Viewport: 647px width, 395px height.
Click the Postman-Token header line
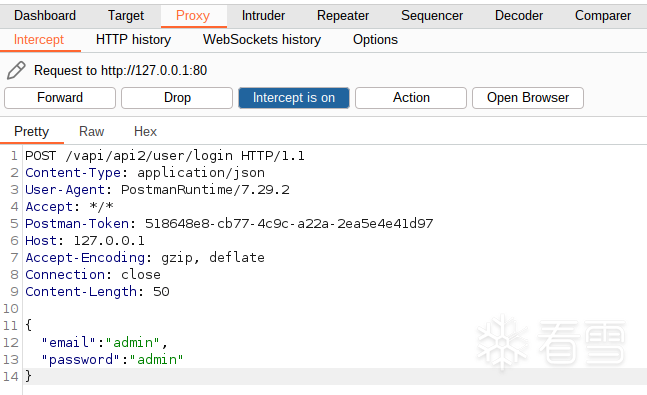pos(229,224)
